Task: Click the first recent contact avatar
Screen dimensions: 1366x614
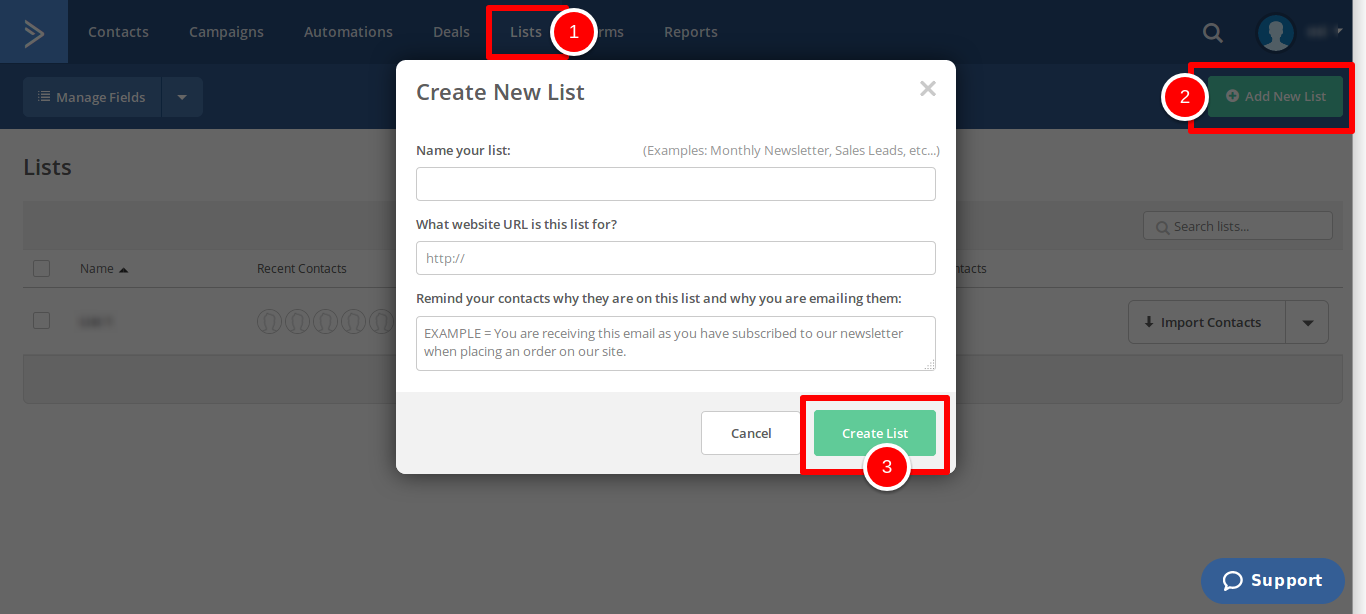Action: tap(269, 322)
